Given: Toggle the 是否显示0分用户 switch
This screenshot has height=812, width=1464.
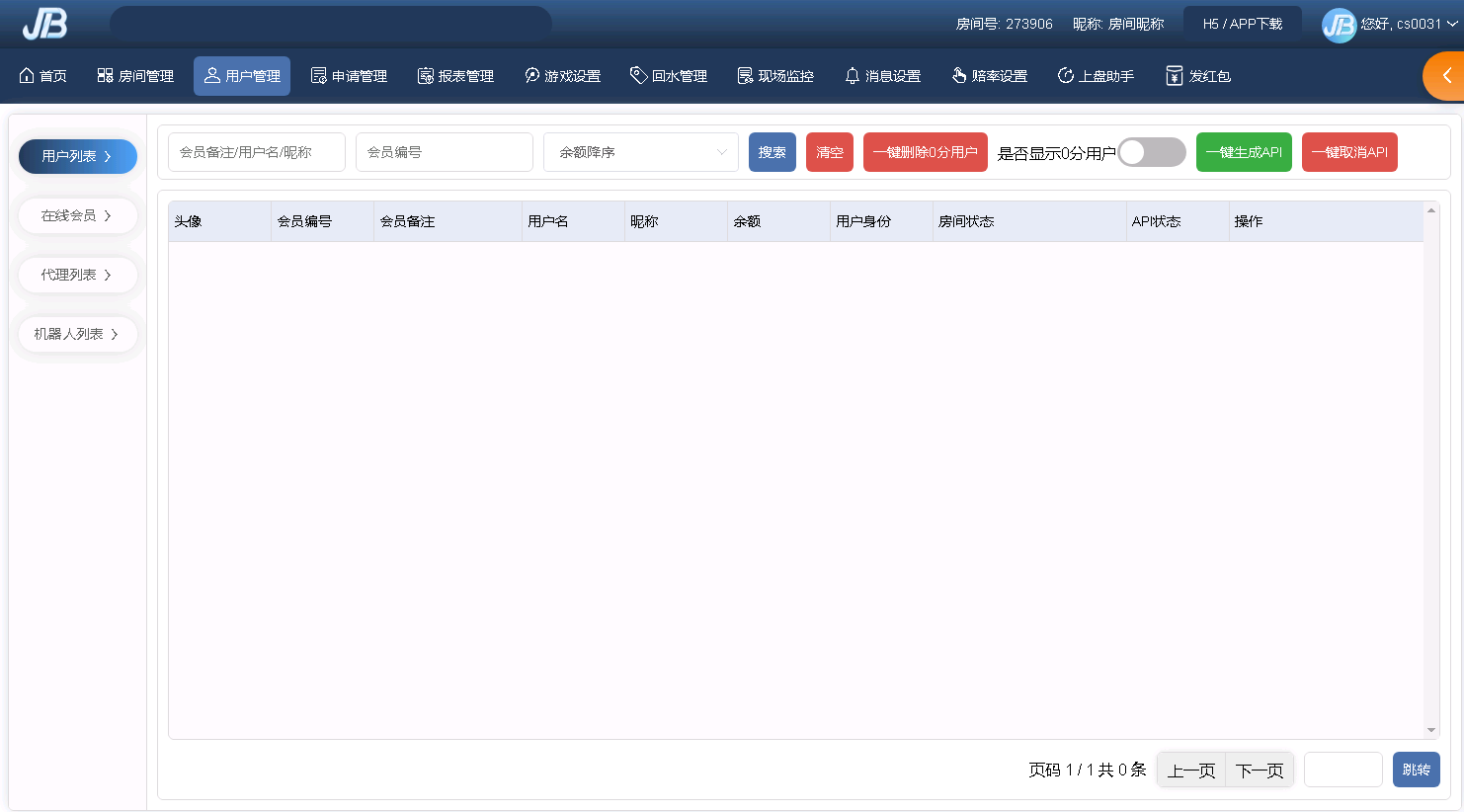Looking at the screenshot, I should point(1151,152).
